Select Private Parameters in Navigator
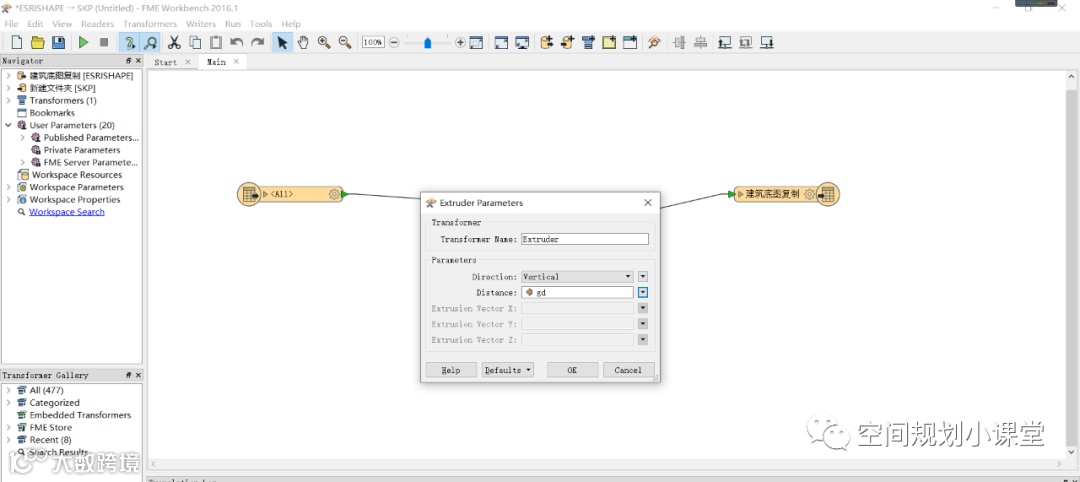 [82, 150]
